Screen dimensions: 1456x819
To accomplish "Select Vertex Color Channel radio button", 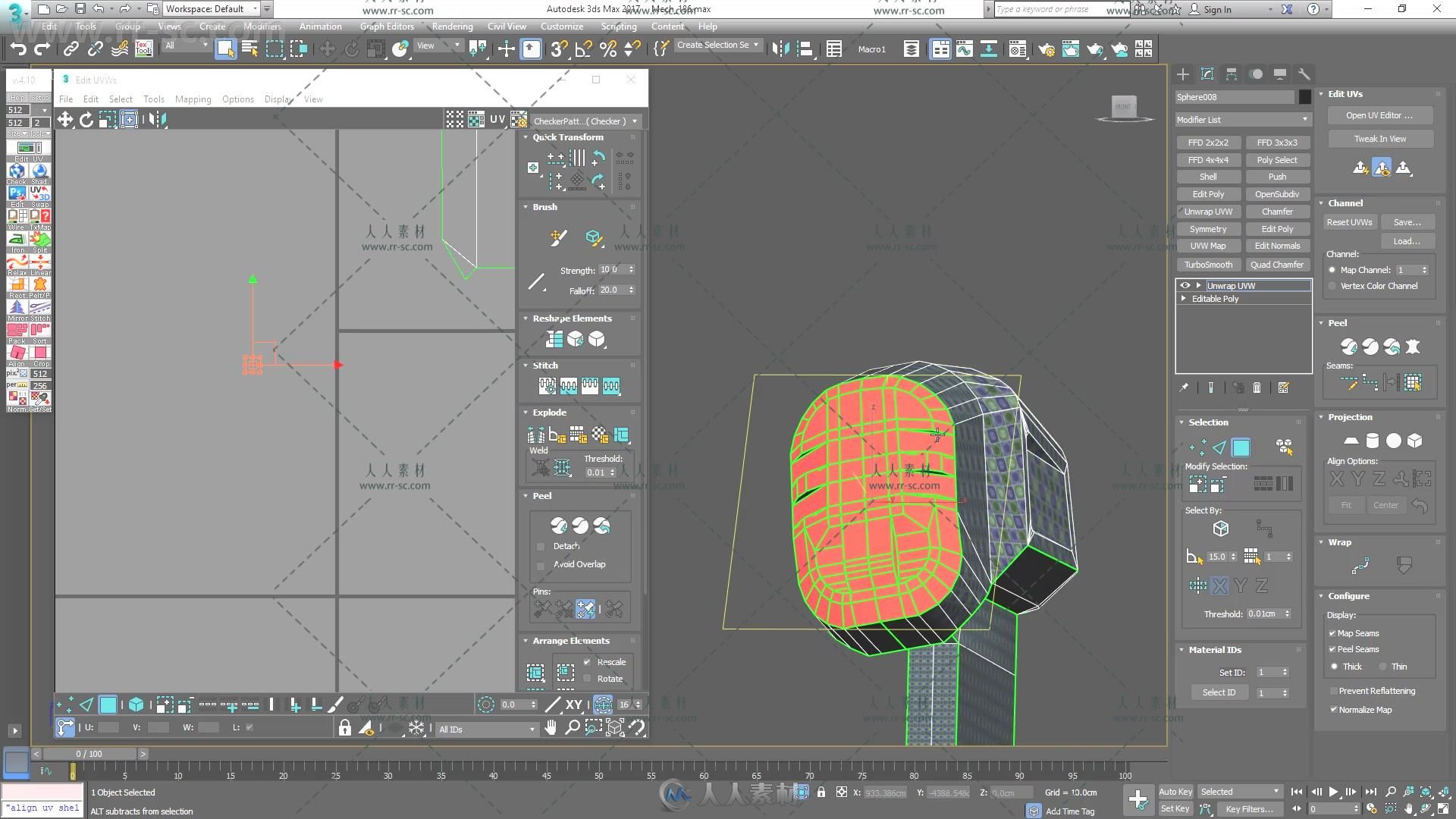I will click(x=1332, y=286).
